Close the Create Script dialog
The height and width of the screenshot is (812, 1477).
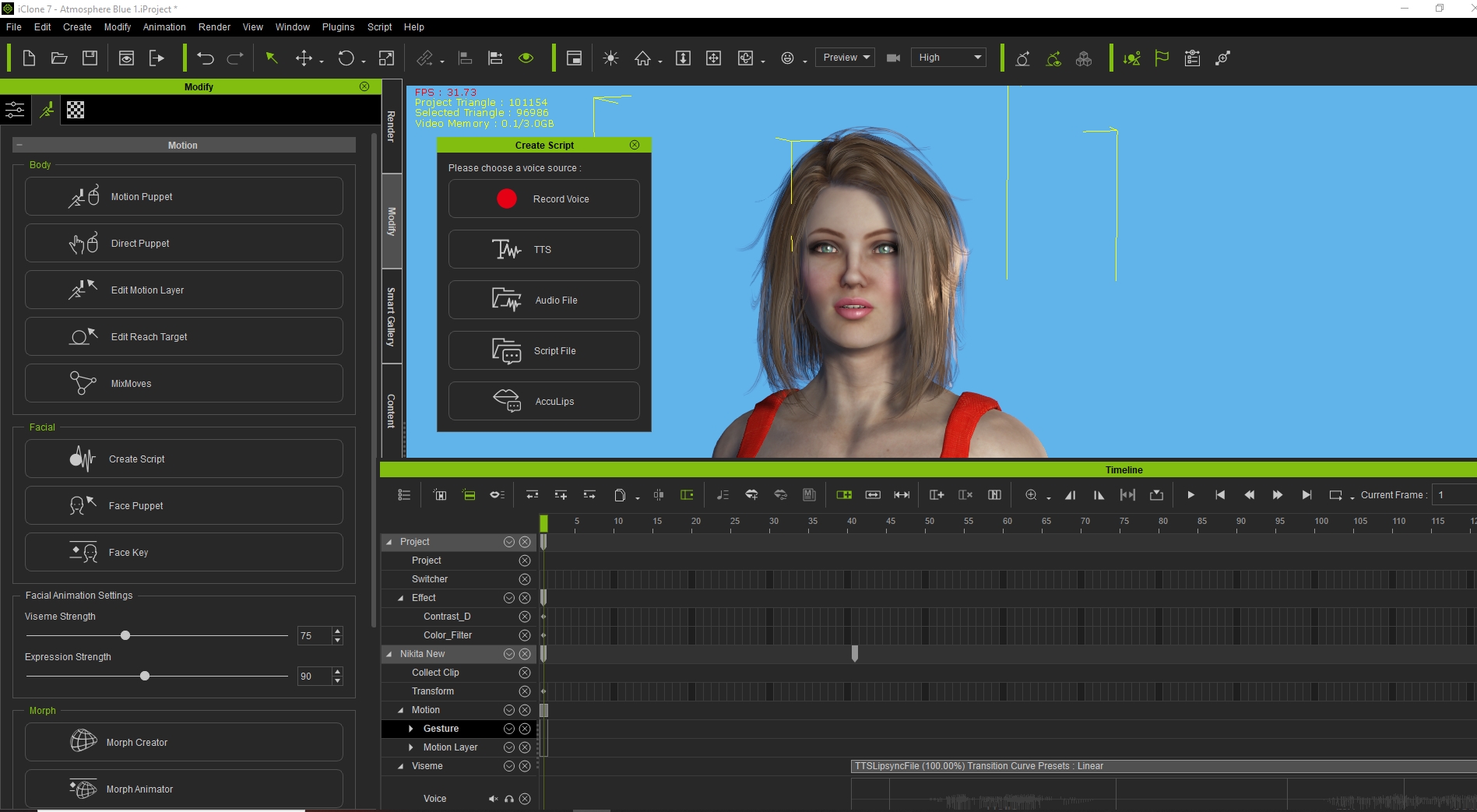[635, 145]
